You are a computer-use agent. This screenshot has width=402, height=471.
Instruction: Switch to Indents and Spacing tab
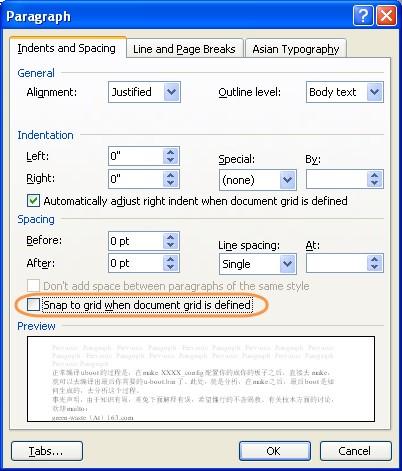tap(67, 48)
